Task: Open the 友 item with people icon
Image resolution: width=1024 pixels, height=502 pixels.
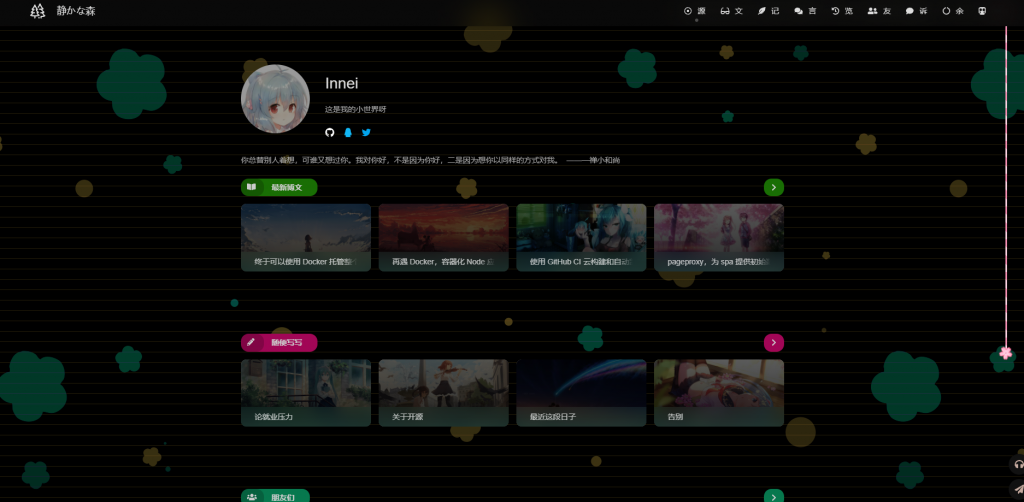Action: pyautogui.click(x=879, y=11)
